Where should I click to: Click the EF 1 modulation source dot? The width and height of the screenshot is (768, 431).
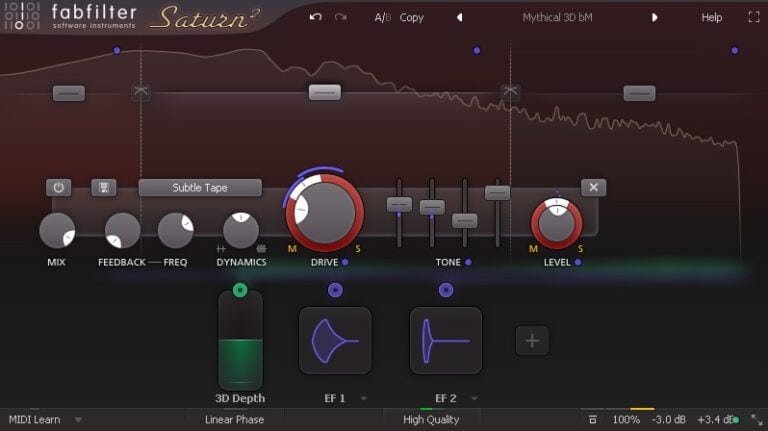tap(335, 290)
